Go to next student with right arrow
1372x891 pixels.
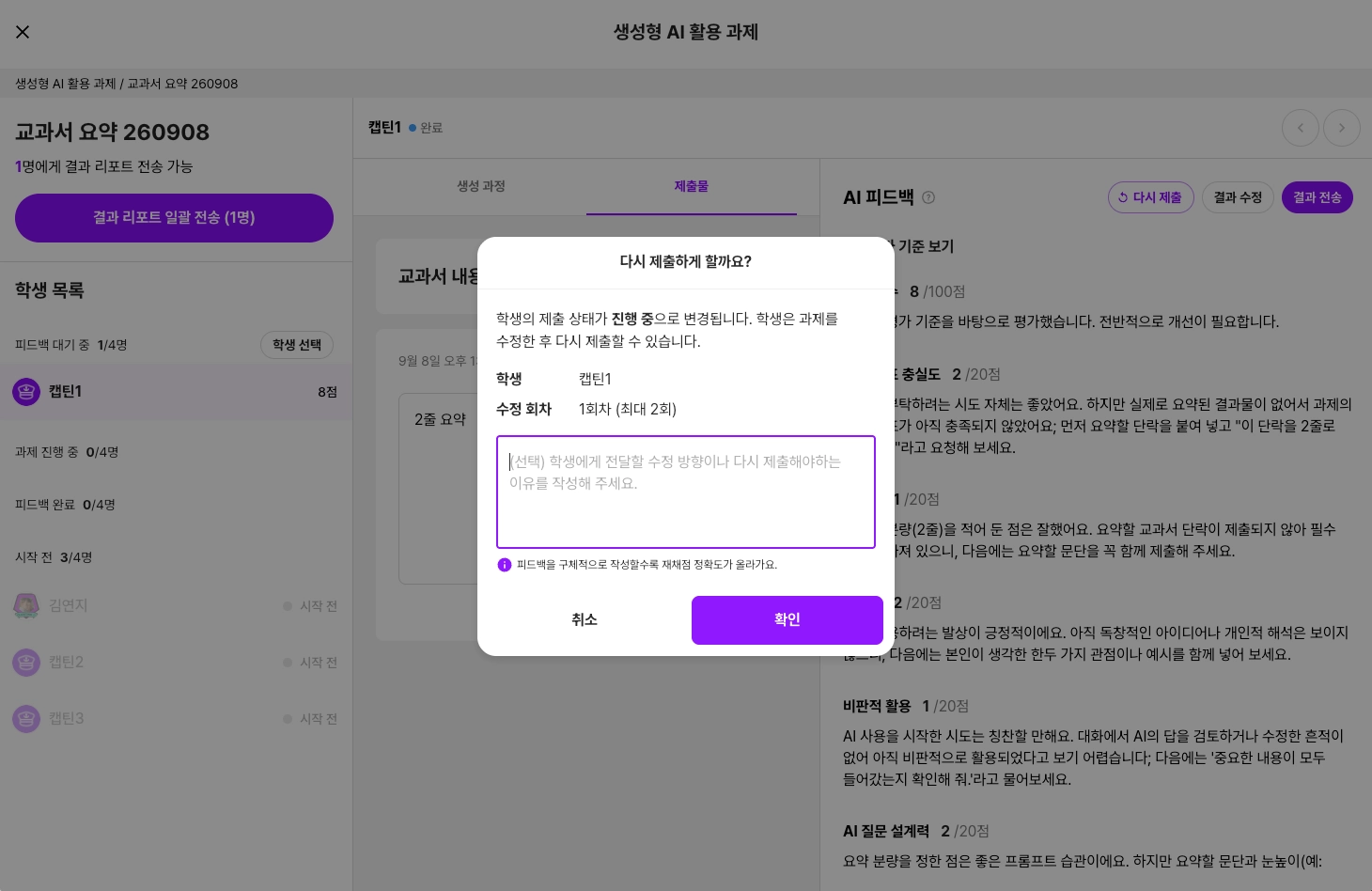(1342, 128)
